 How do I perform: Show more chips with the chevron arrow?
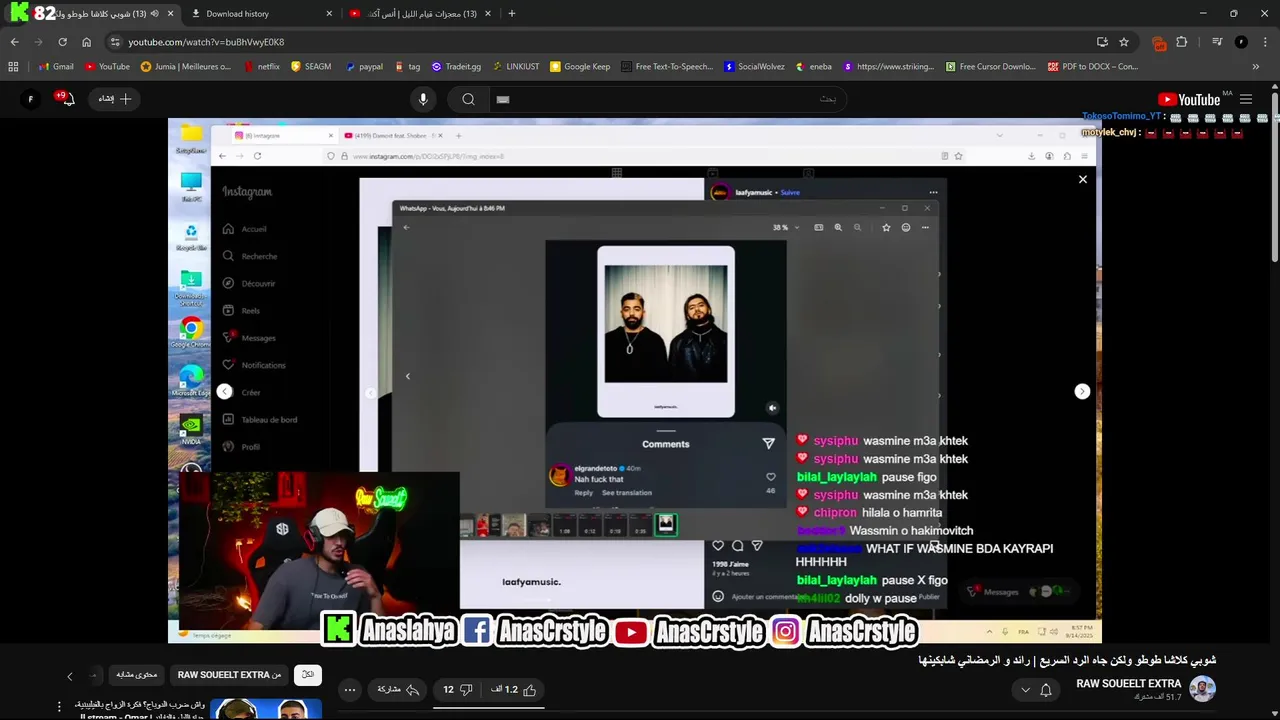pyautogui.click(x=70, y=676)
